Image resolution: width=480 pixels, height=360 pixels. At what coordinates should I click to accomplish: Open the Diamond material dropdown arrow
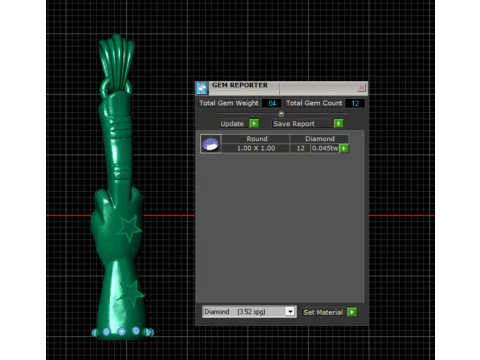(290, 312)
